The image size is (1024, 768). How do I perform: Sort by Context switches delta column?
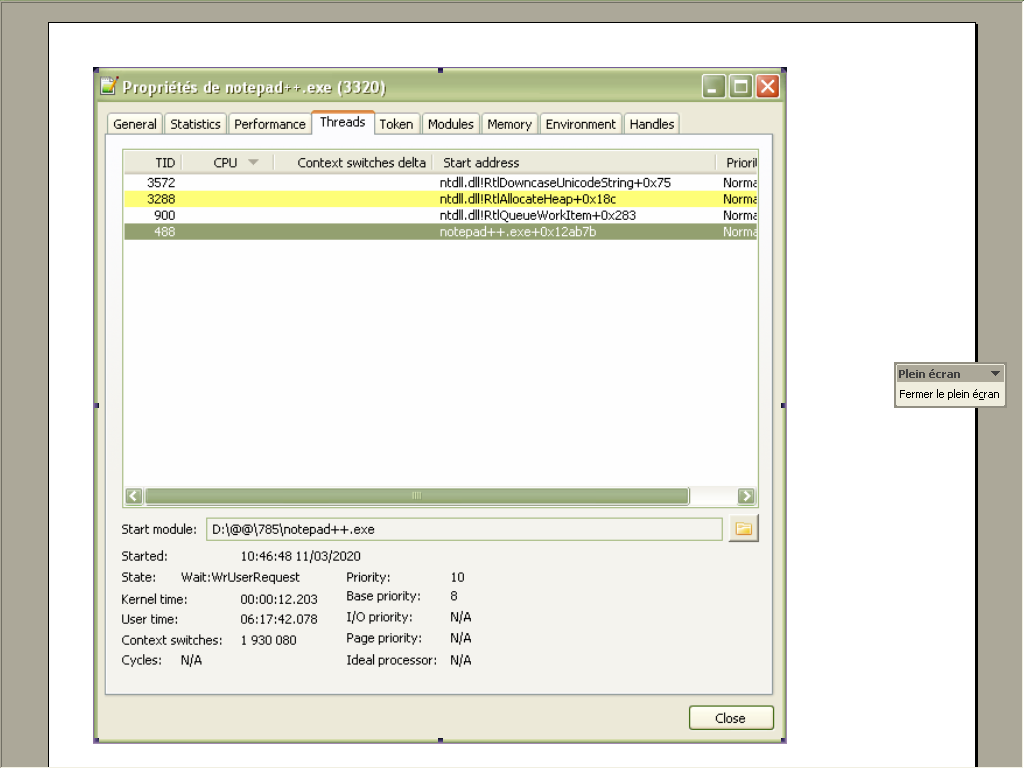coord(353,163)
